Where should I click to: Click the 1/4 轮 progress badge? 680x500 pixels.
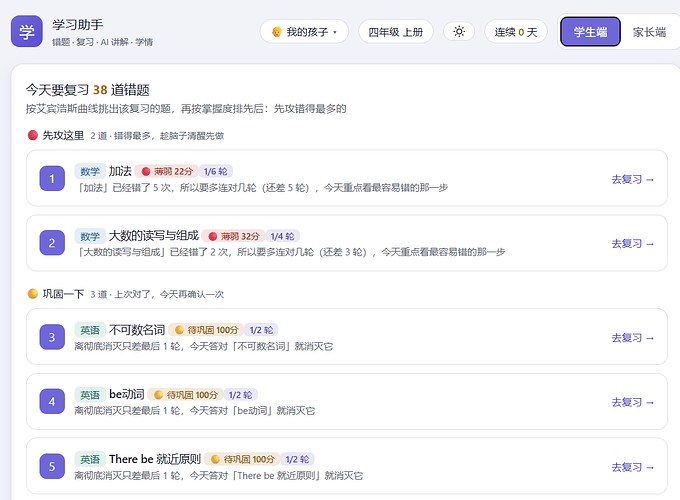282,236
